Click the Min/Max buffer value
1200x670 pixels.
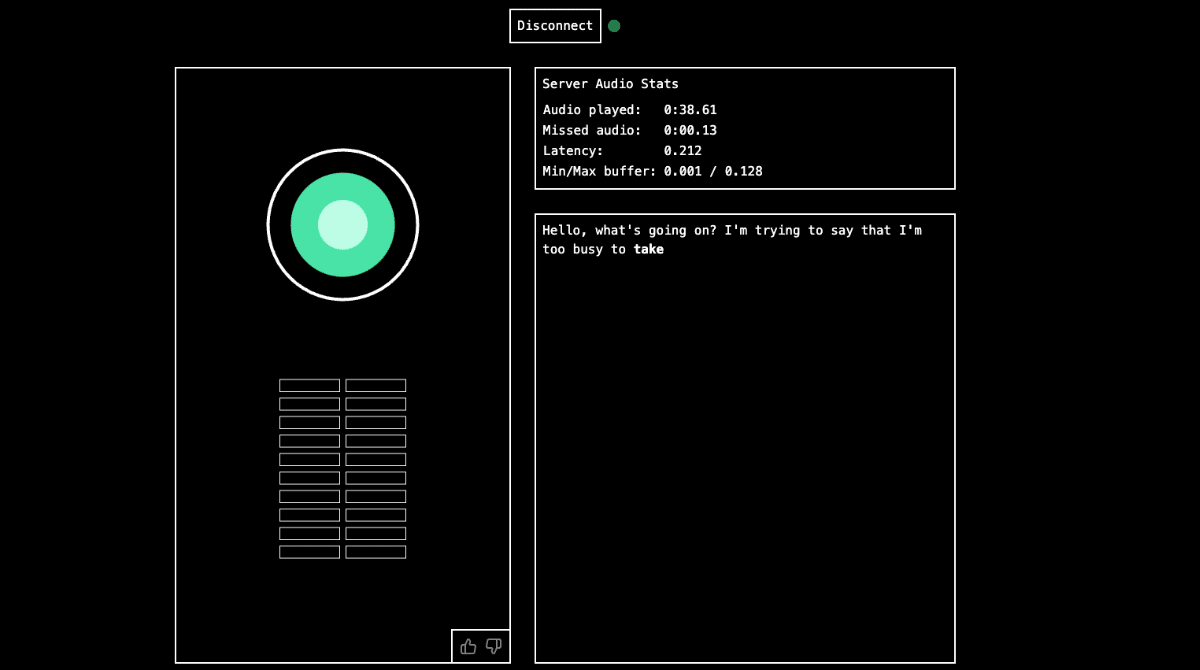[713, 171]
